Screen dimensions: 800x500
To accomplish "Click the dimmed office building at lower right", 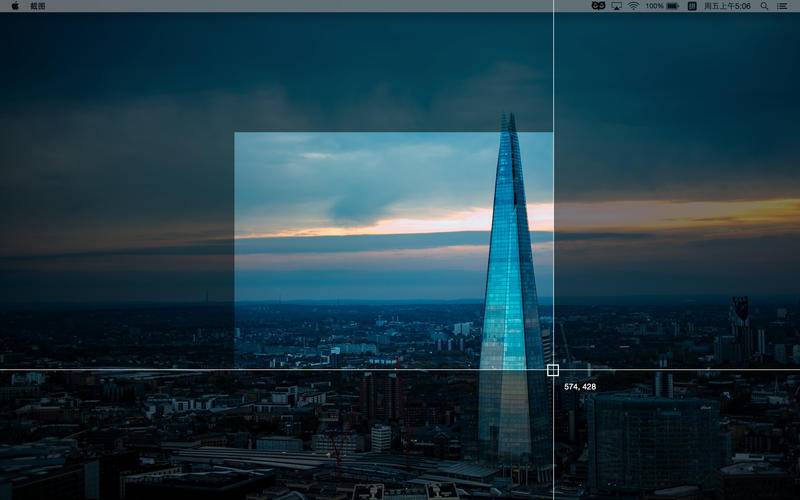I will pyautogui.click(x=650, y=440).
